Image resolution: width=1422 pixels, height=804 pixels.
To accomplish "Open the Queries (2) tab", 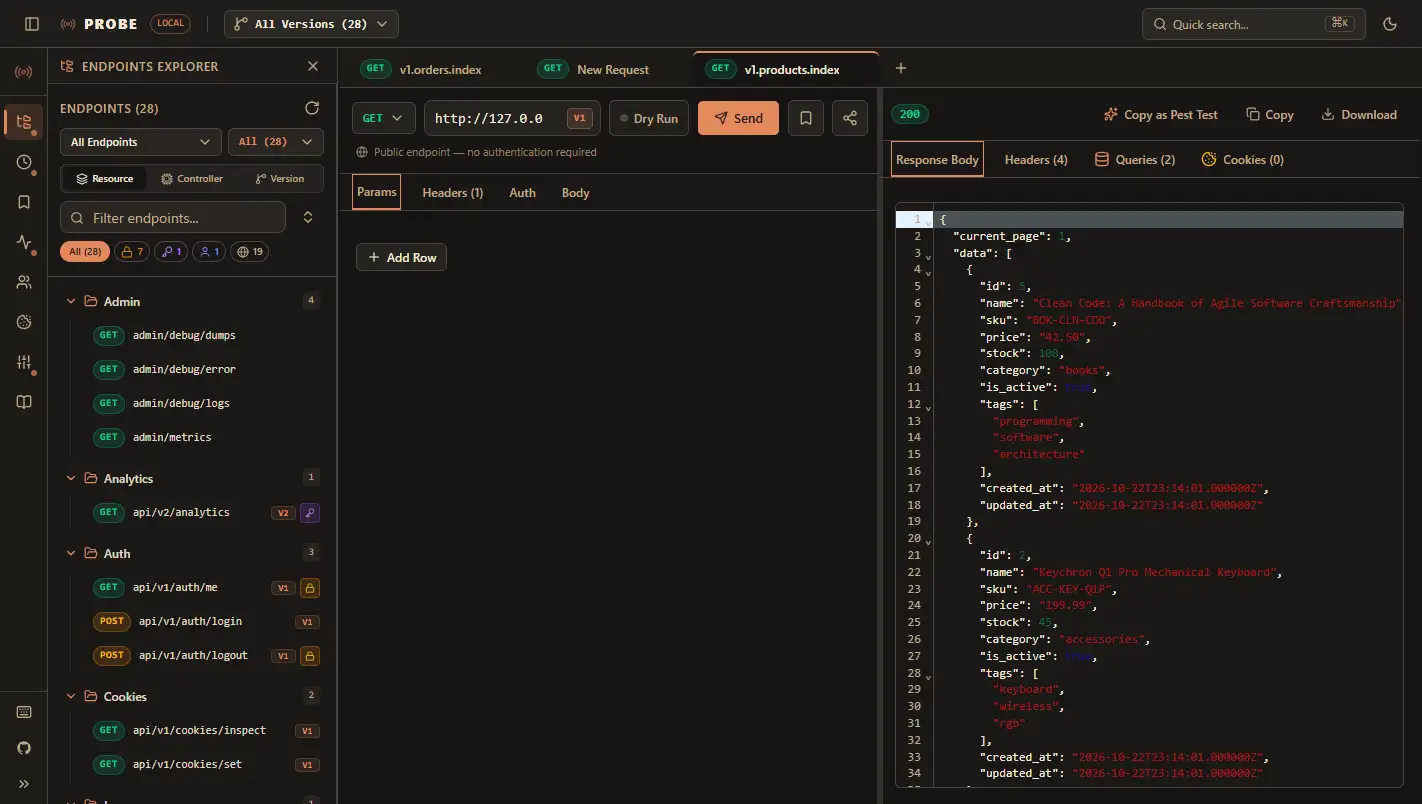I will coord(1135,160).
